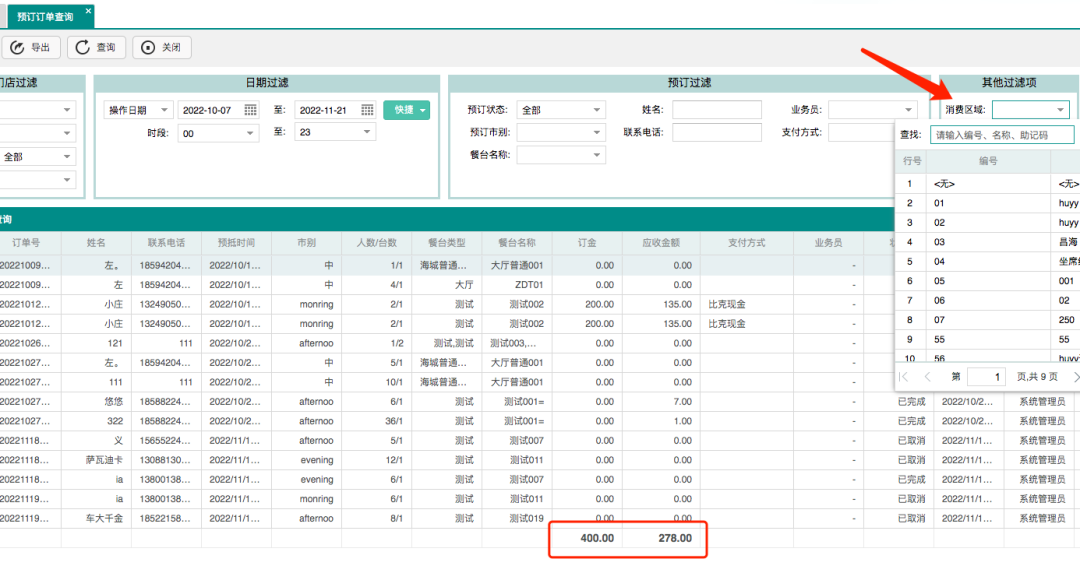The width and height of the screenshot is (1080, 566).
Task: Open the 业务员 dropdown
Action: [872, 110]
